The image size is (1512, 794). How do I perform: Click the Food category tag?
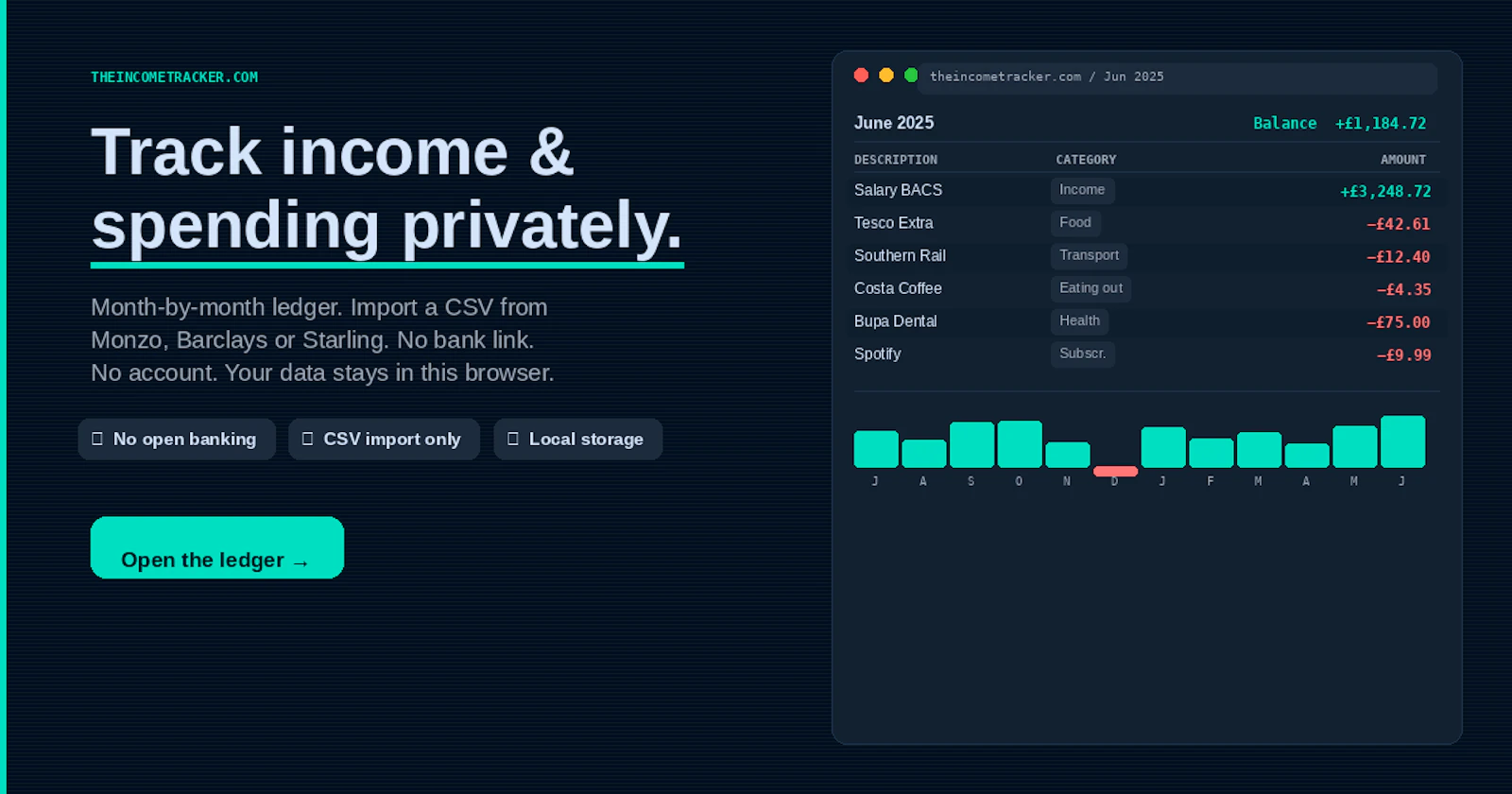pos(1075,223)
